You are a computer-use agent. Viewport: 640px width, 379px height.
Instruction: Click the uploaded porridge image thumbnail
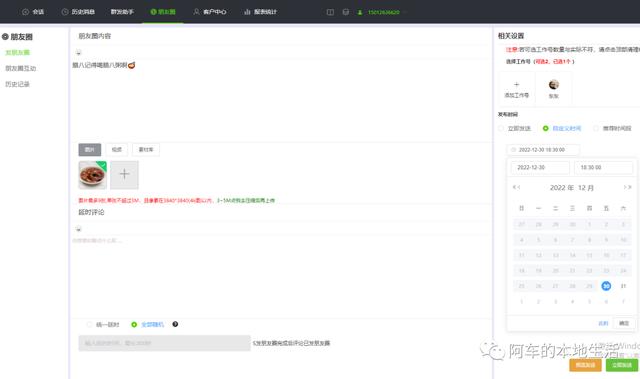pyautogui.click(x=93, y=175)
